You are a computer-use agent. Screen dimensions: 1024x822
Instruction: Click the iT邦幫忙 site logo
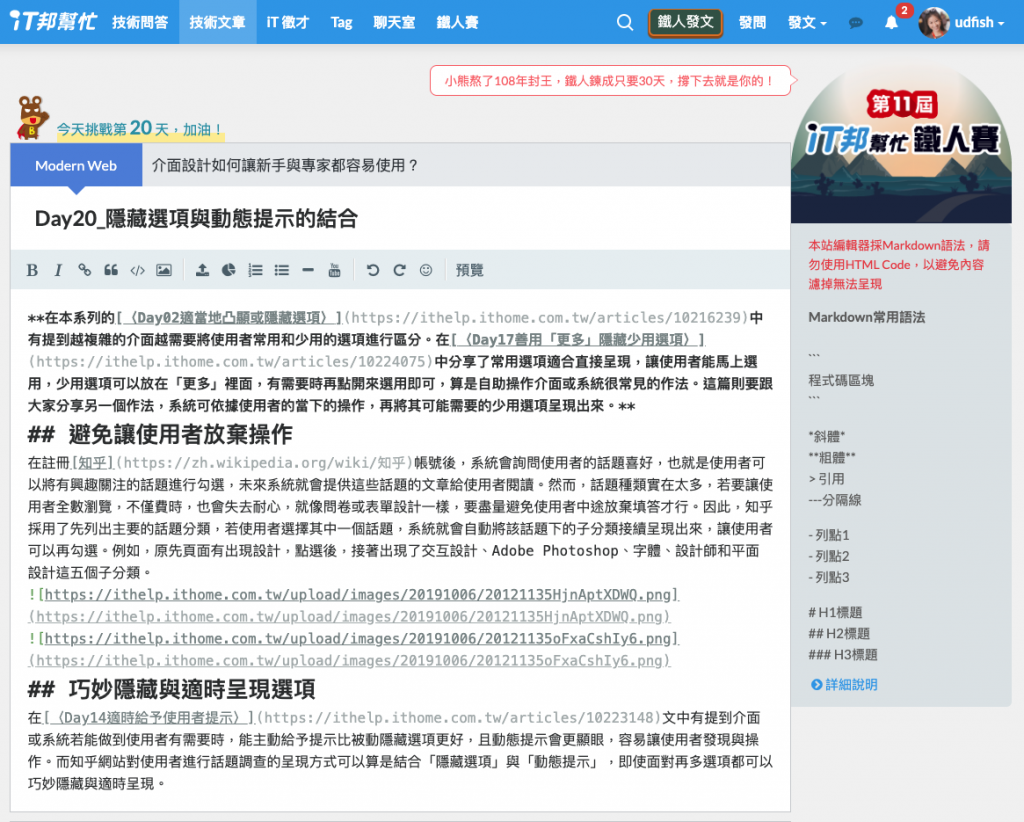54,21
